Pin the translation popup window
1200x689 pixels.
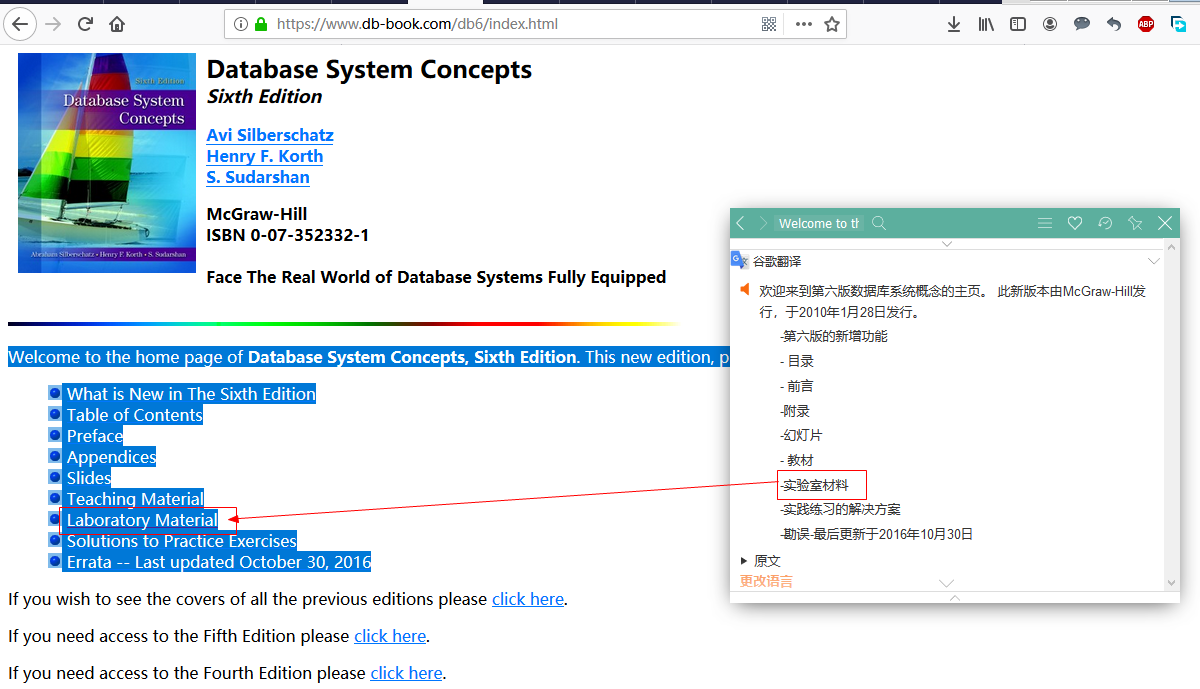(x=1135, y=223)
